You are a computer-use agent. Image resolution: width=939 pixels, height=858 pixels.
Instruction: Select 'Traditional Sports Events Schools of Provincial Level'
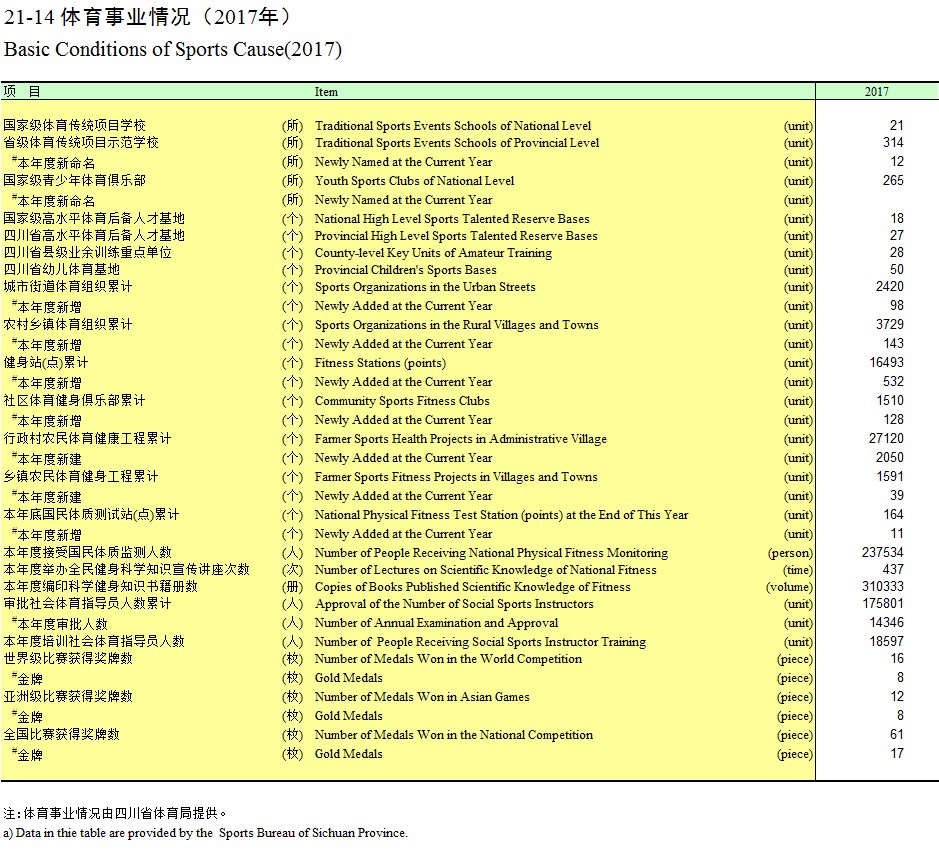457,143
